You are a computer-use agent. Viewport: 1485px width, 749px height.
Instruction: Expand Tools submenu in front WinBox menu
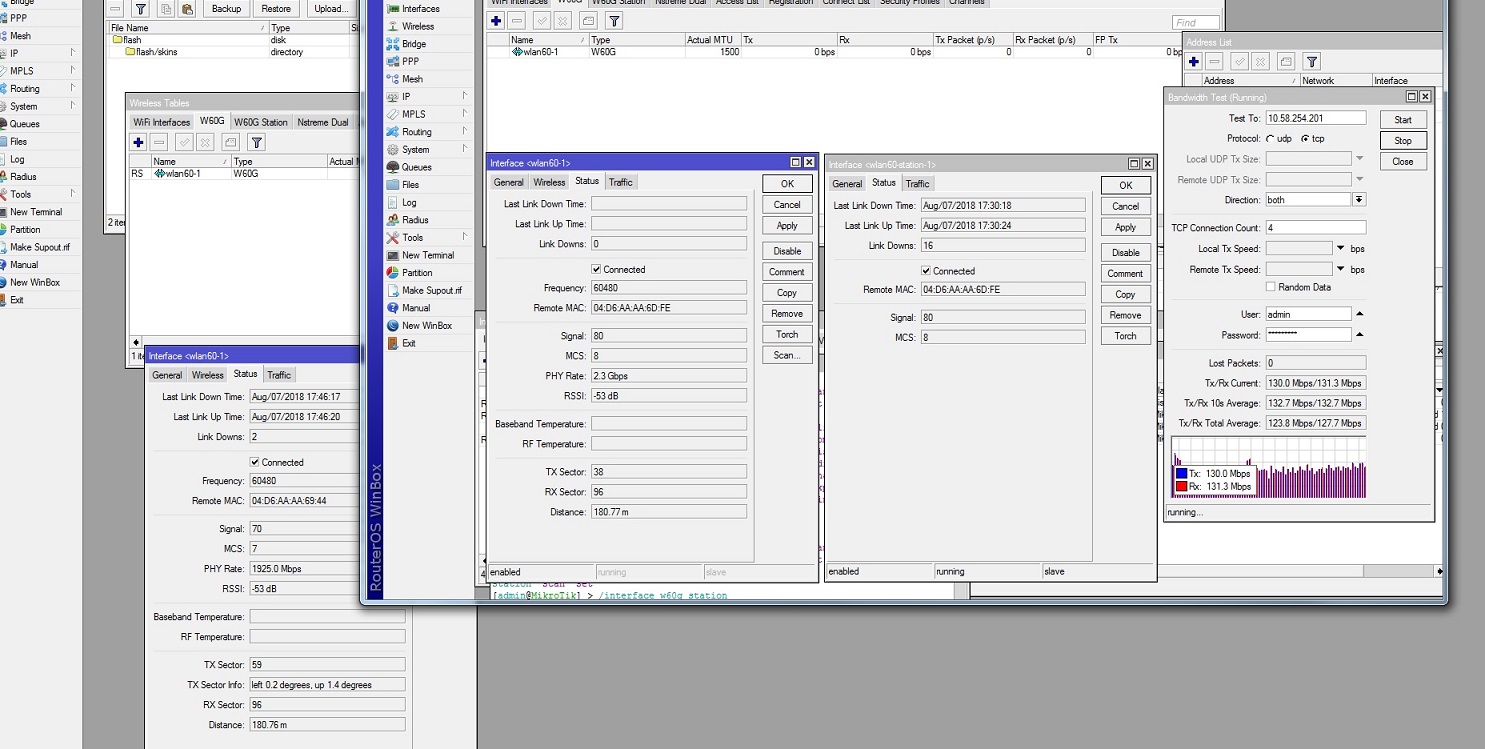coord(465,237)
